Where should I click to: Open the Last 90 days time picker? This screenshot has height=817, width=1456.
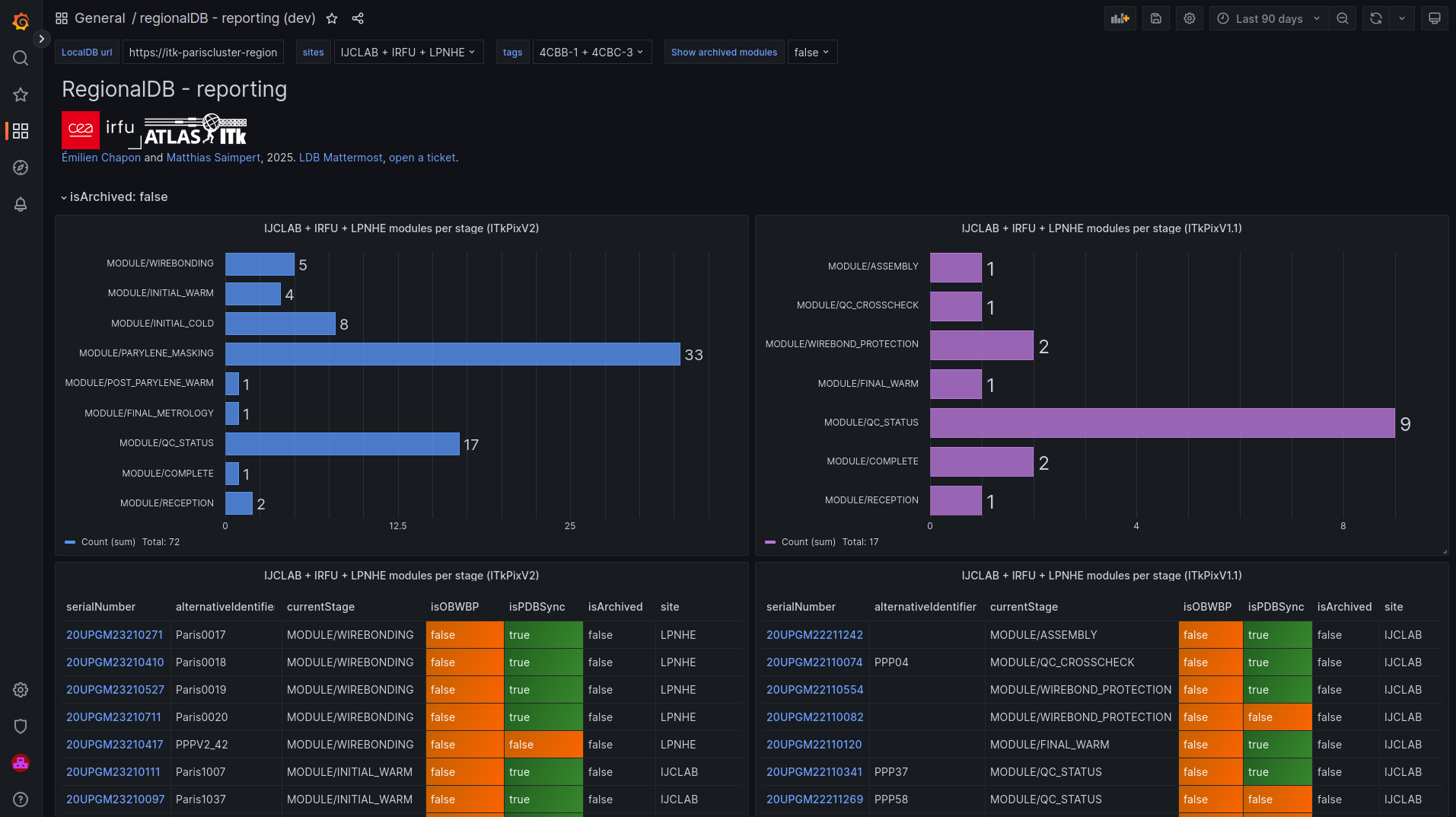1269,18
